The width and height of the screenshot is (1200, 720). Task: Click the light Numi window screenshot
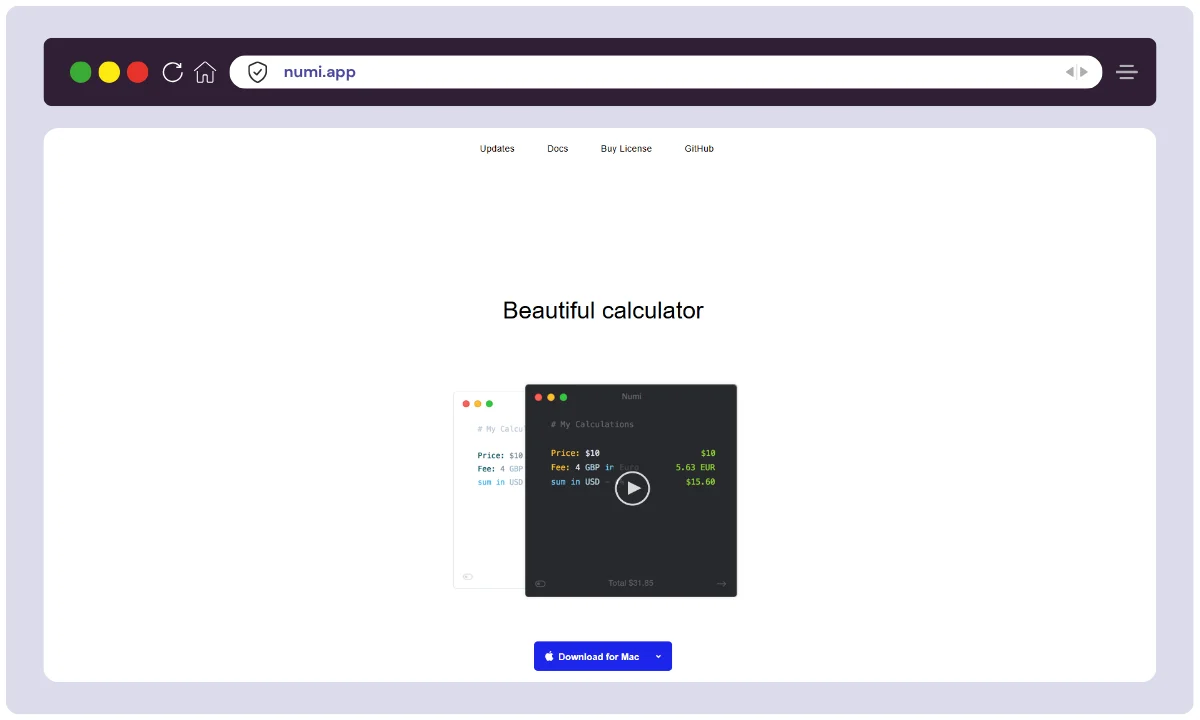pyautogui.click(x=489, y=490)
